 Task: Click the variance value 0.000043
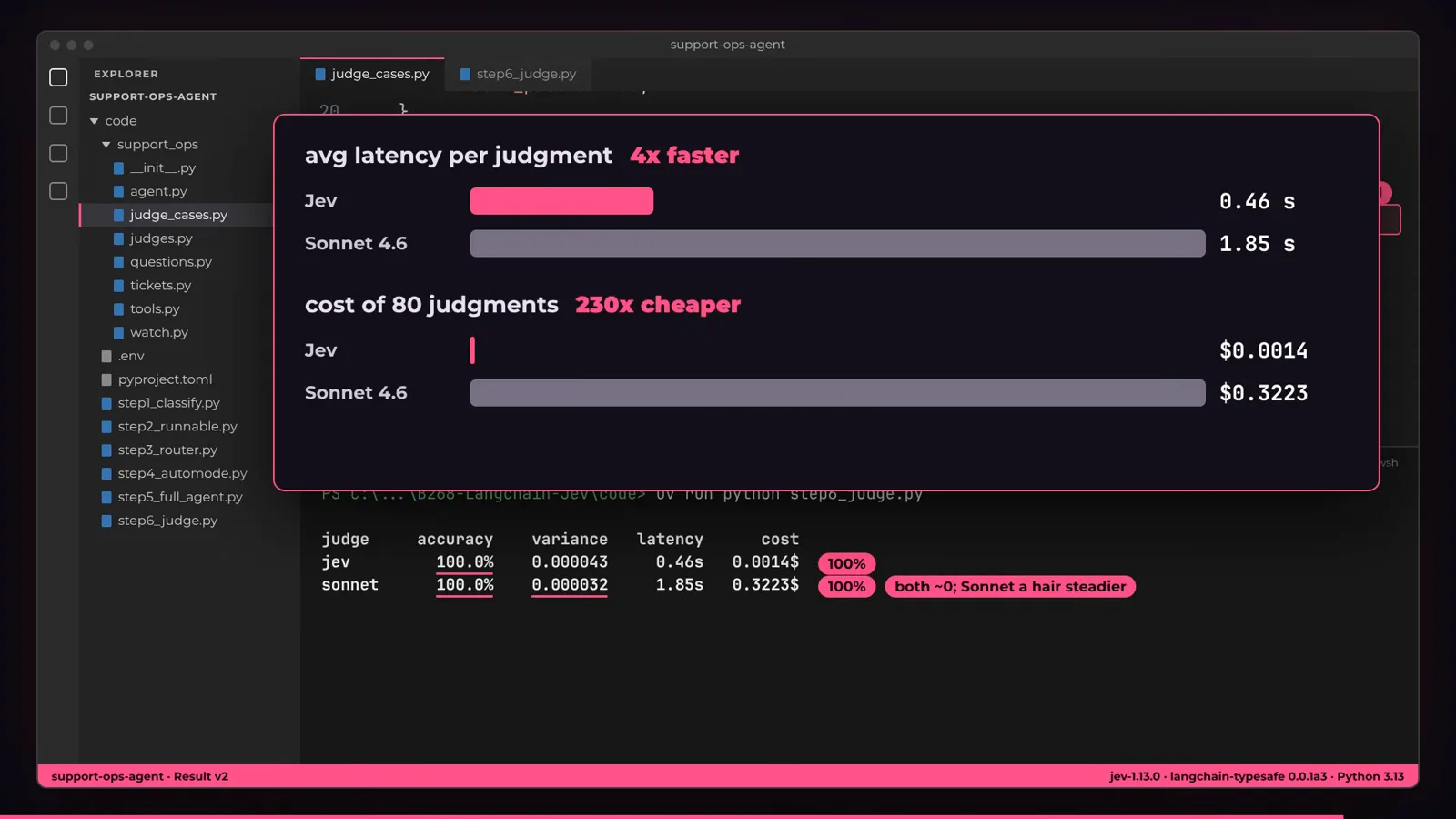click(x=570, y=562)
